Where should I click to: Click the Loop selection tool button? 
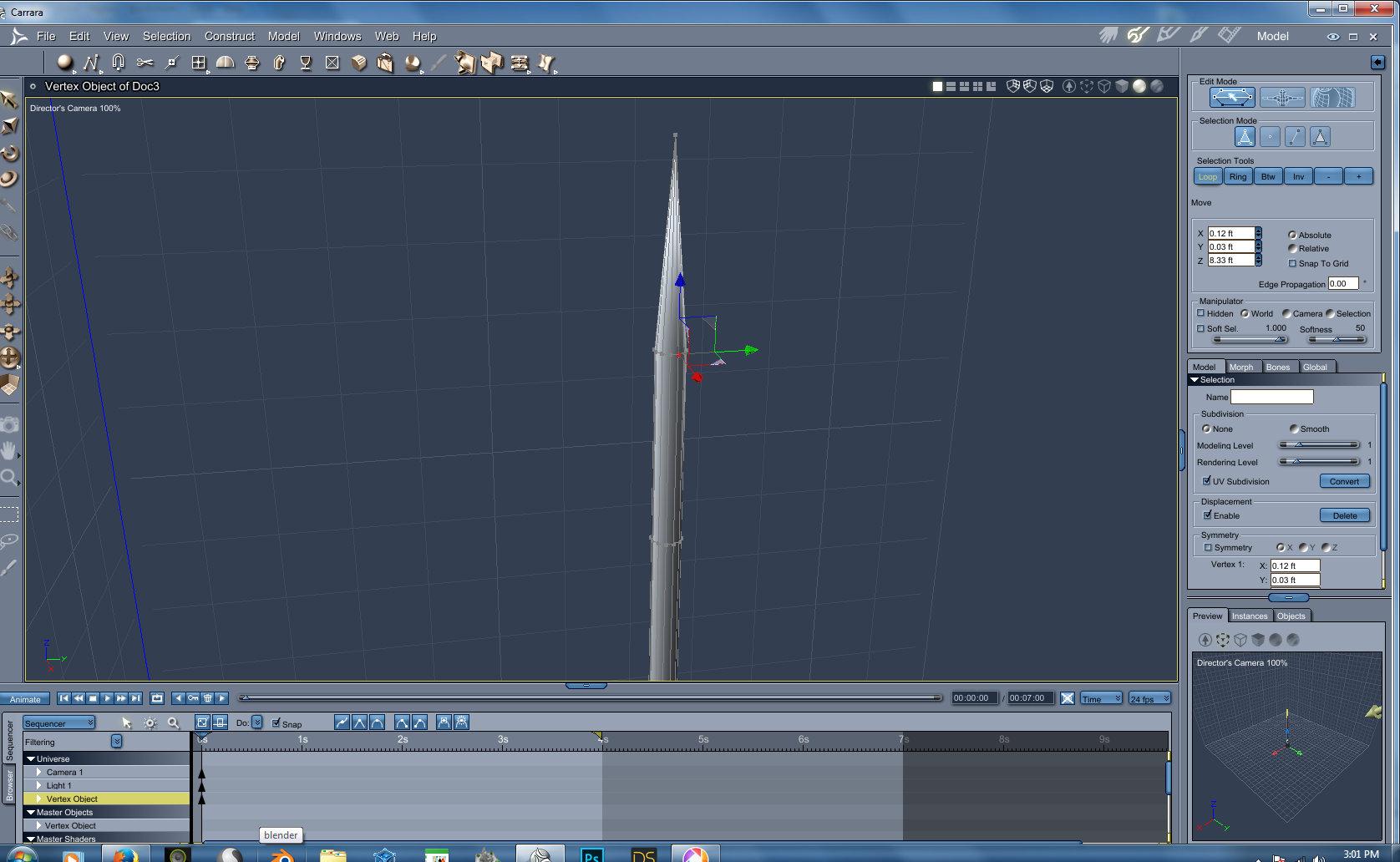[1208, 176]
